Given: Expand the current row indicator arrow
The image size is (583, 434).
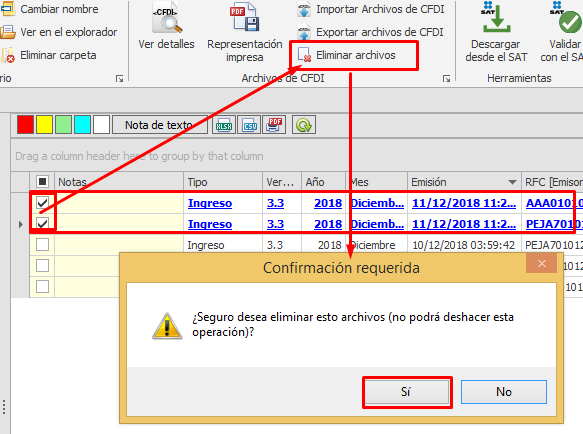Looking at the screenshot, I should click(x=21, y=224).
